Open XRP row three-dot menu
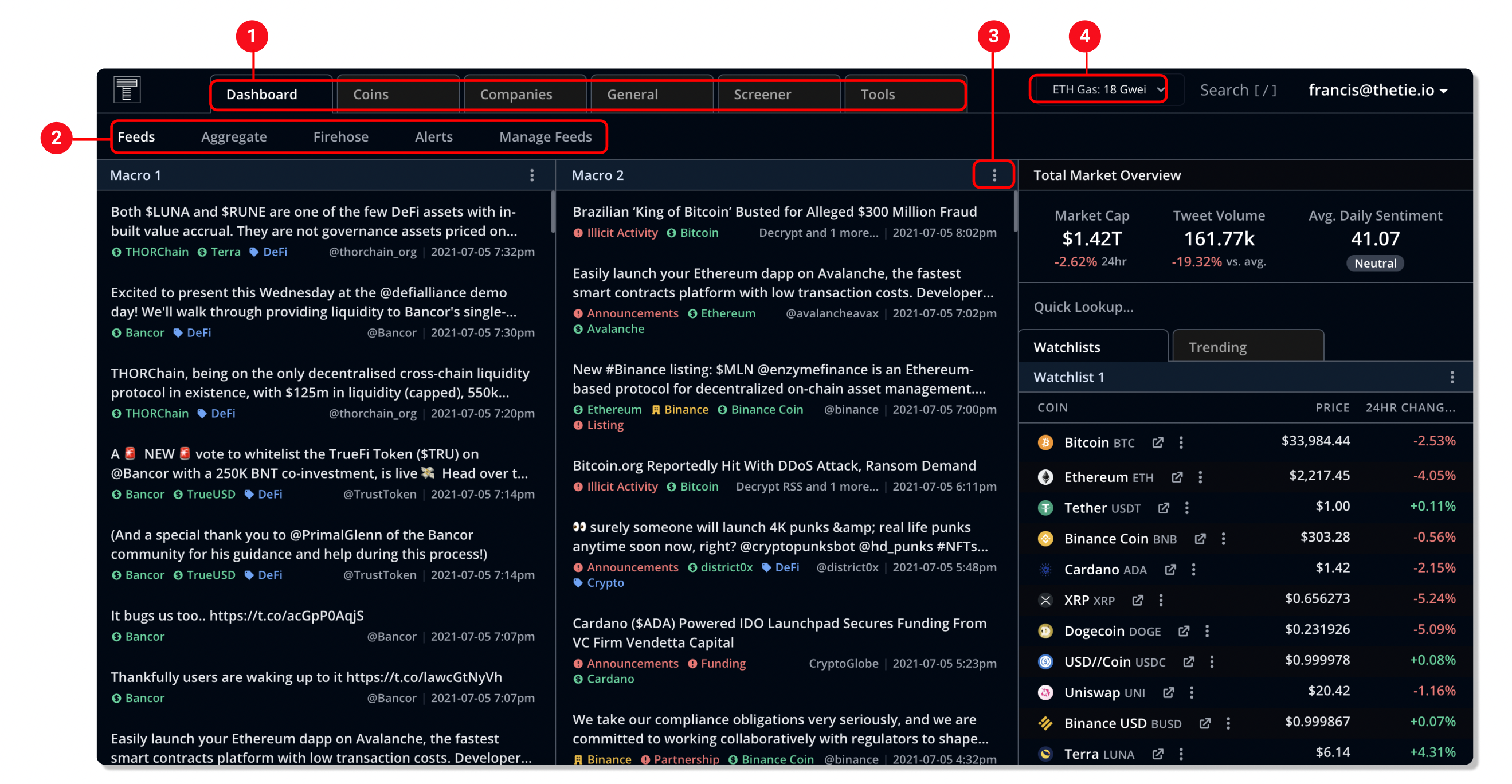The image size is (1512, 784). [1161, 599]
